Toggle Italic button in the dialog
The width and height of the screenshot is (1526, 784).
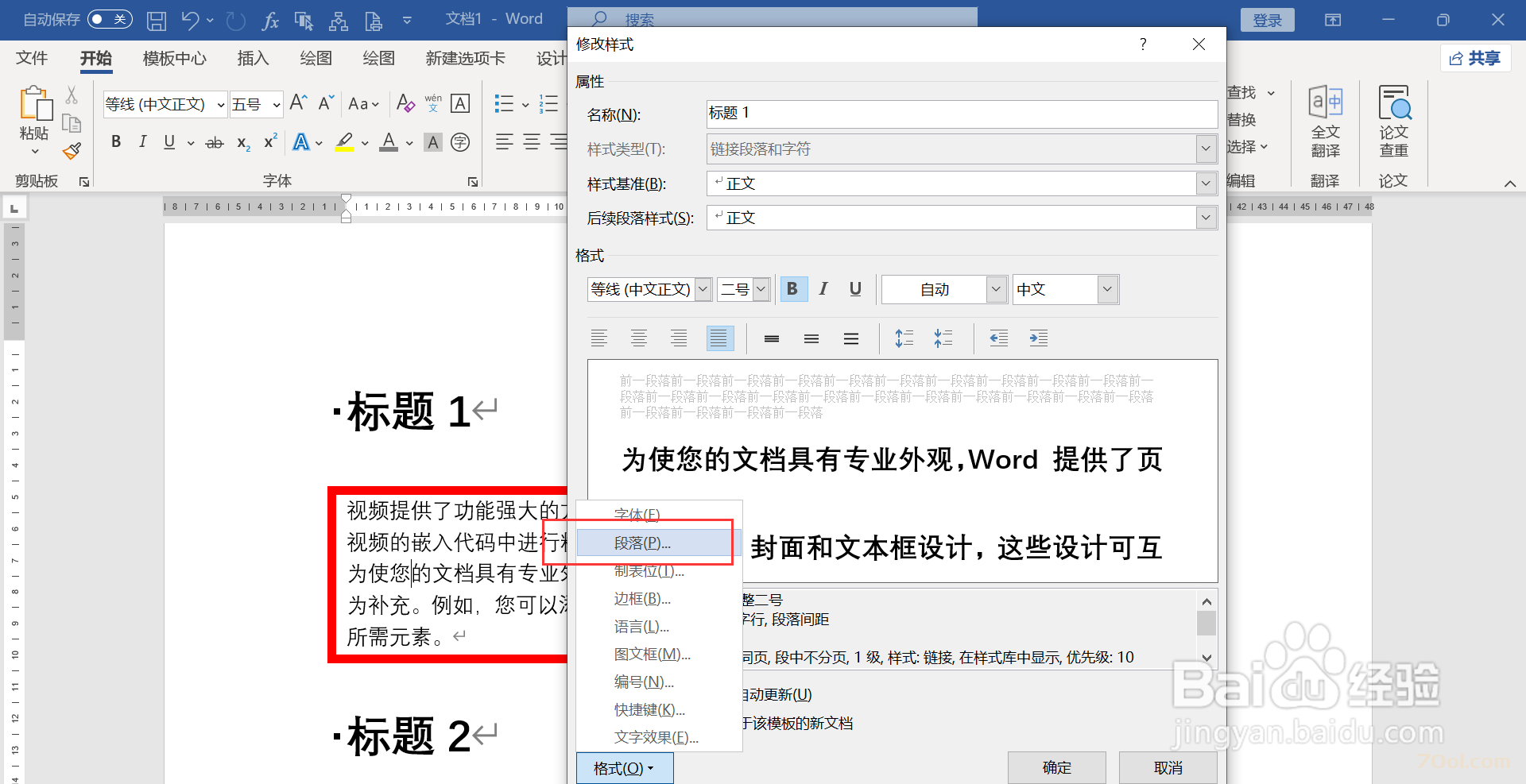point(823,289)
